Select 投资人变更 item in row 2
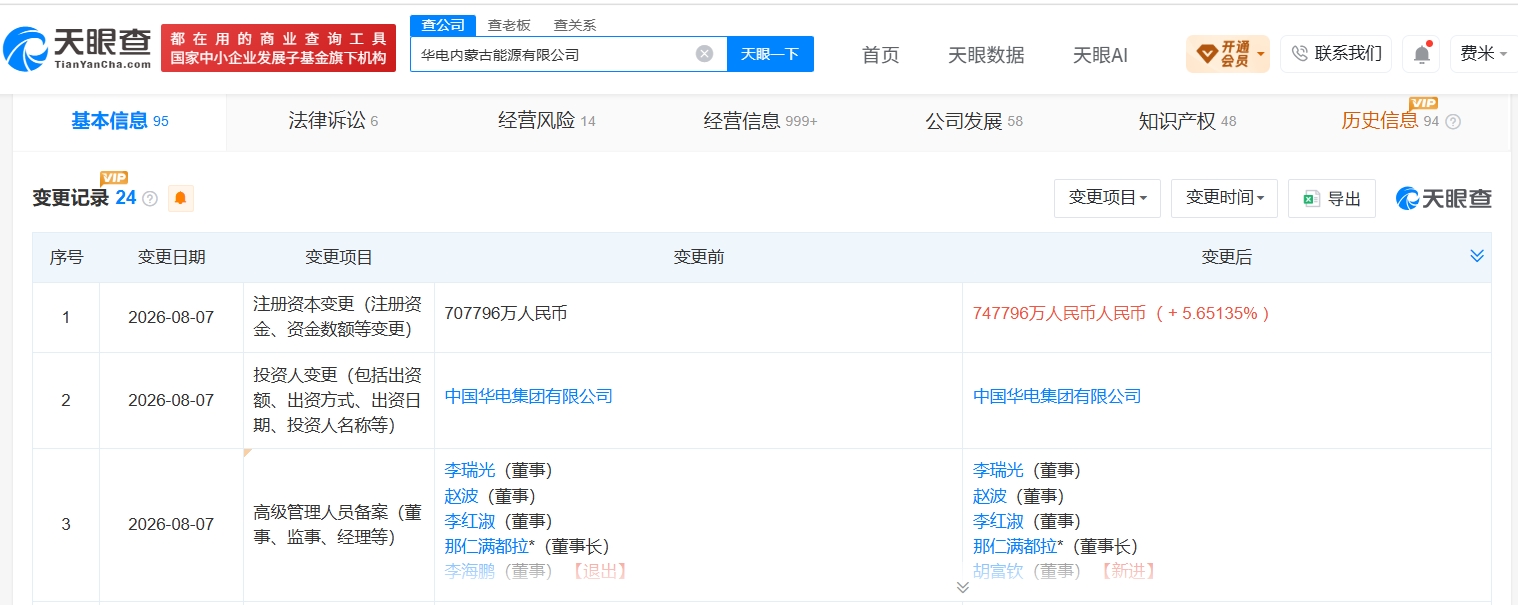This screenshot has width=1518, height=605. (x=339, y=400)
